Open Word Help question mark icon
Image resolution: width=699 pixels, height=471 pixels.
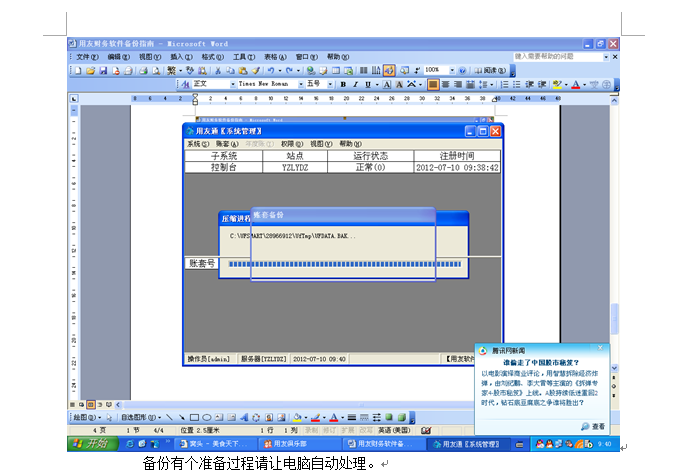462,70
